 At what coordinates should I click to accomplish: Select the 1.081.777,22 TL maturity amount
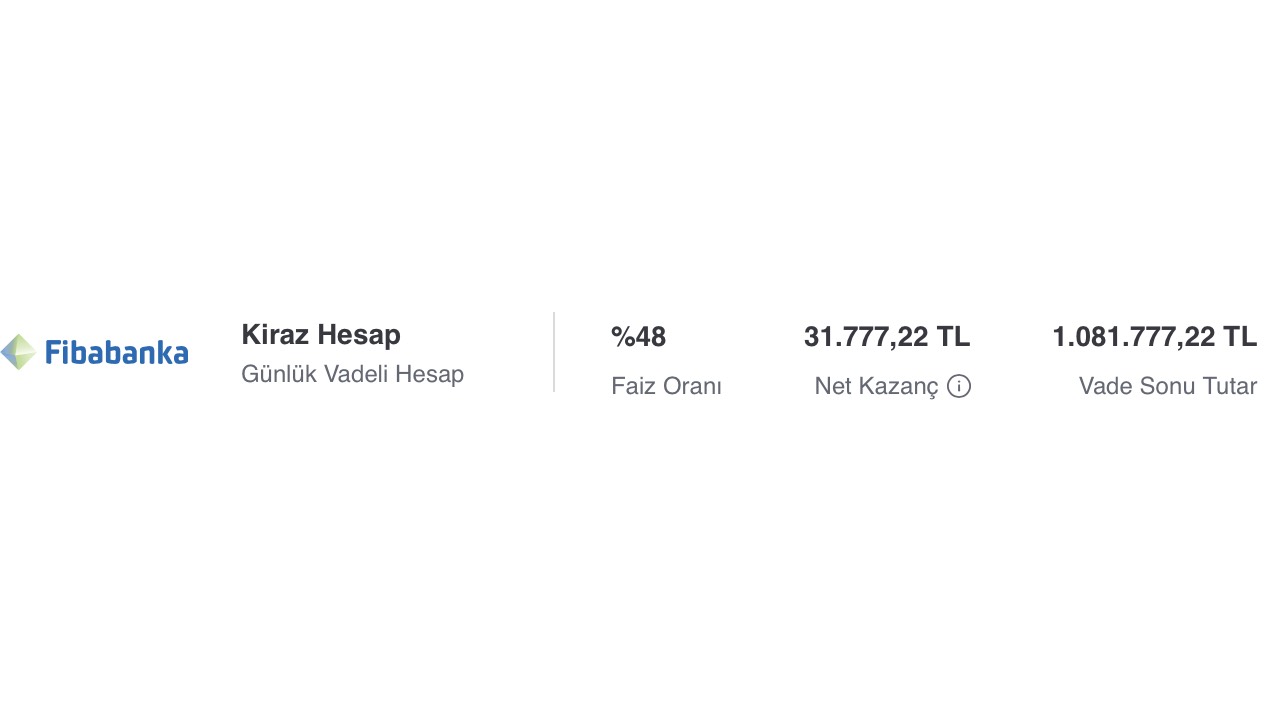point(1155,337)
